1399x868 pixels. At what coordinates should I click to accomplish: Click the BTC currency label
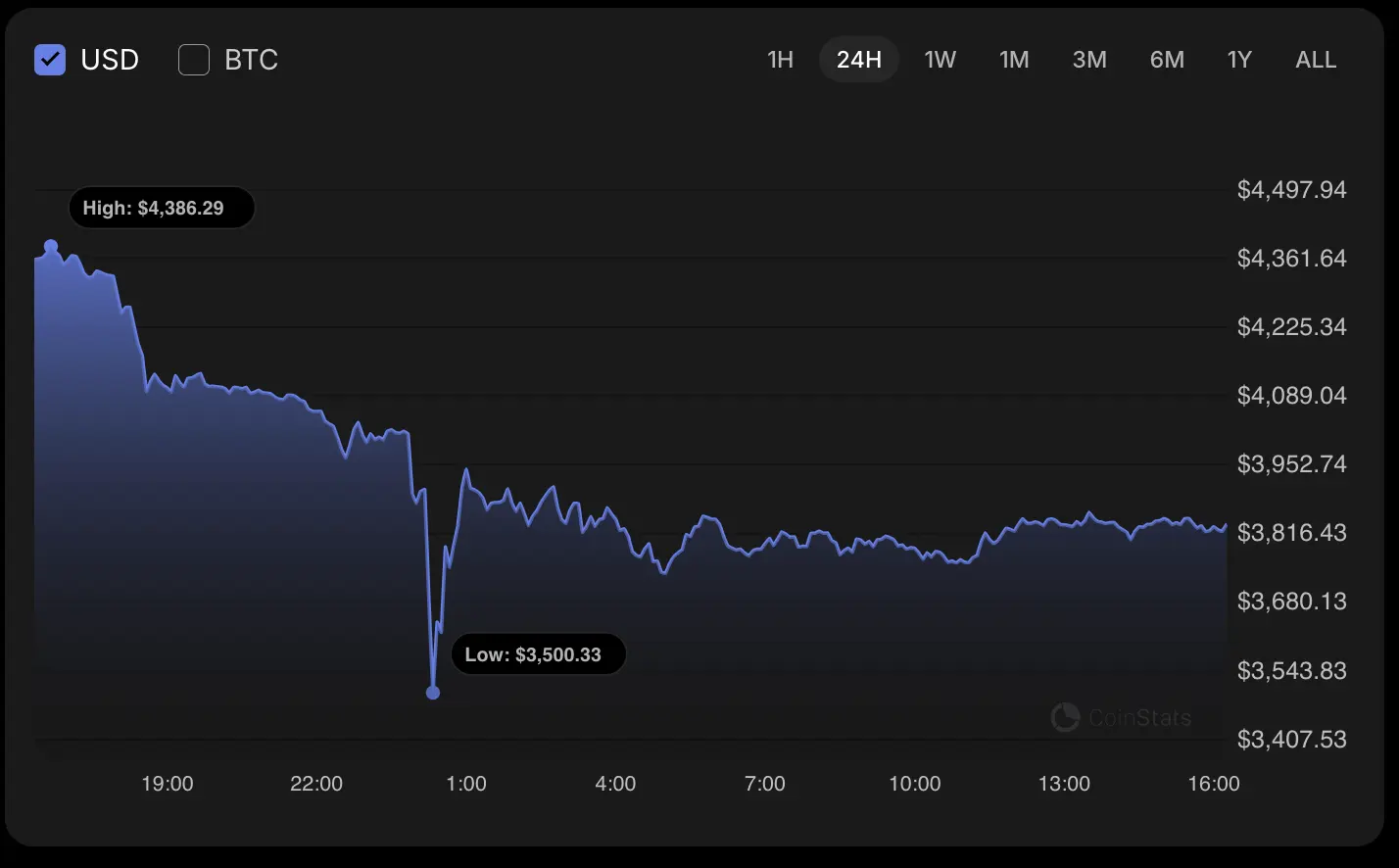(x=252, y=60)
